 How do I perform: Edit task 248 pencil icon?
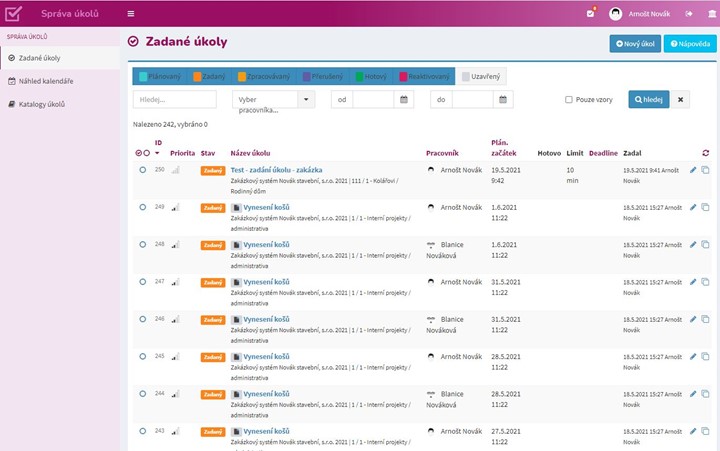pyautogui.click(x=693, y=245)
